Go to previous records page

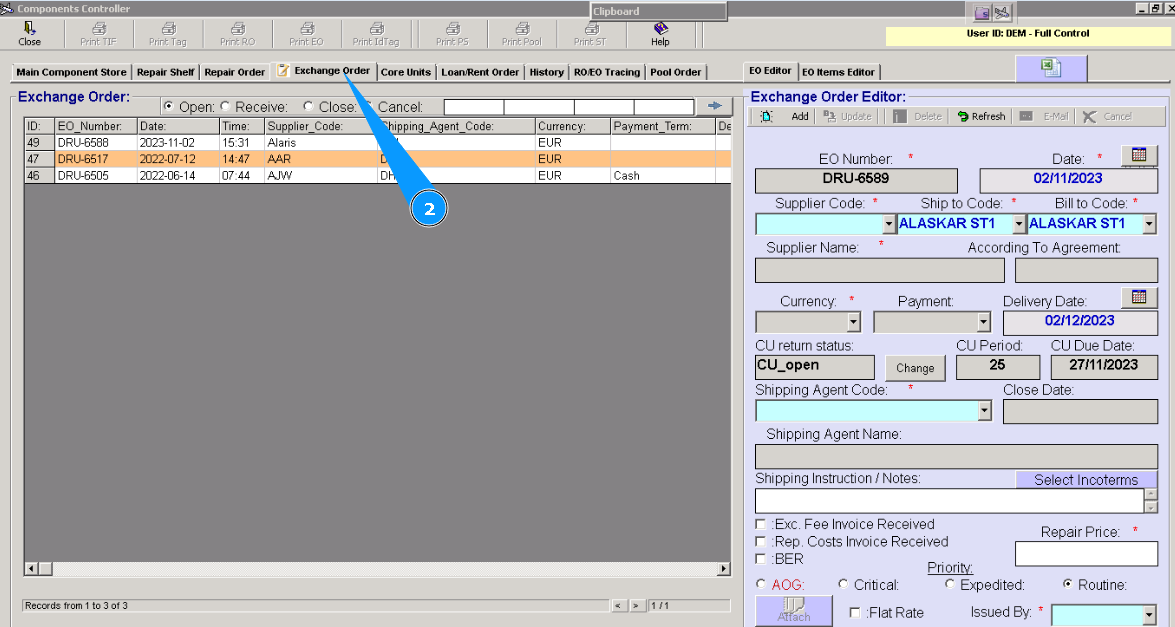pos(619,605)
